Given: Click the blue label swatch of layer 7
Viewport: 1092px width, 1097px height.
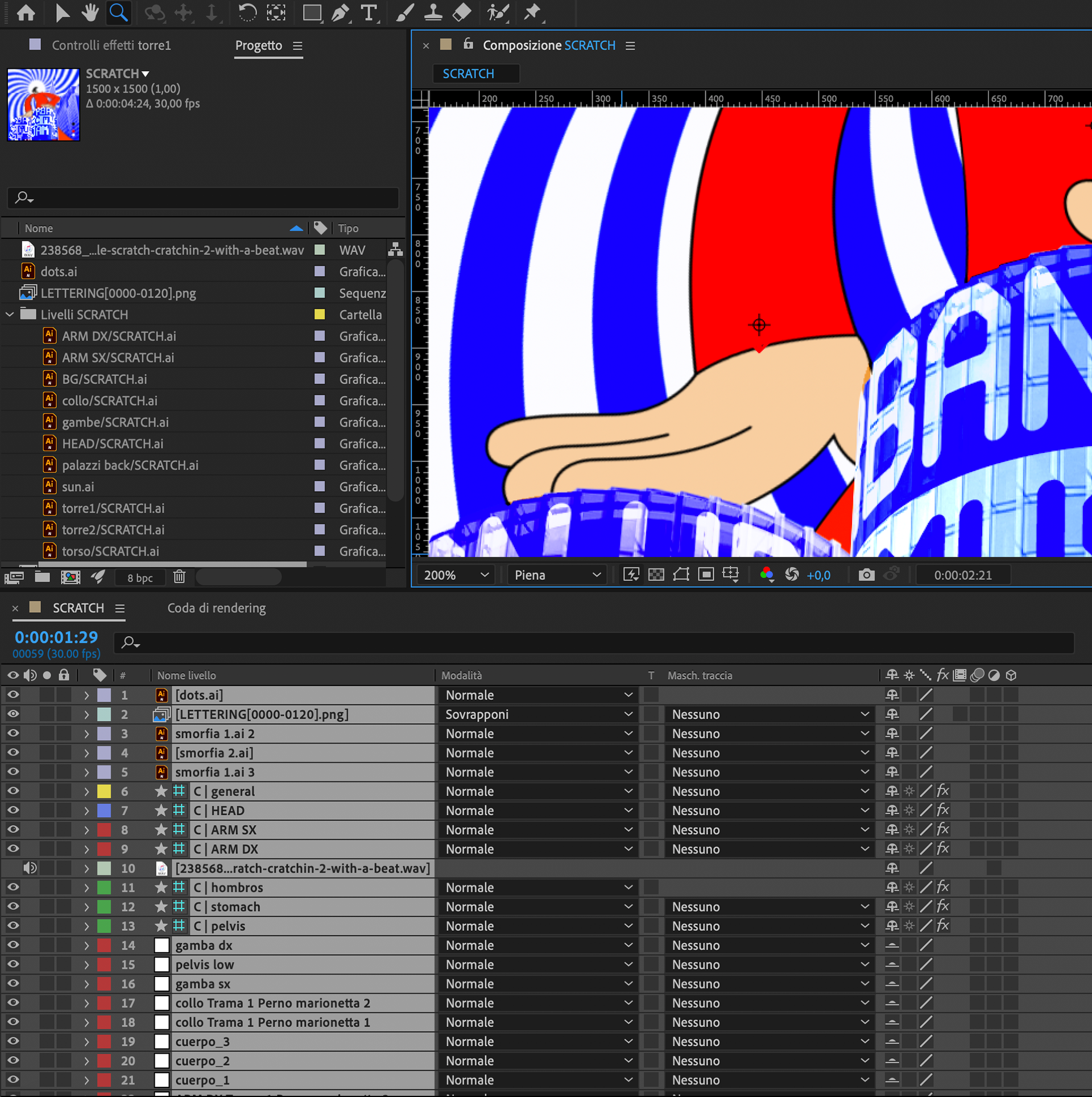Looking at the screenshot, I should tap(104, 811).
